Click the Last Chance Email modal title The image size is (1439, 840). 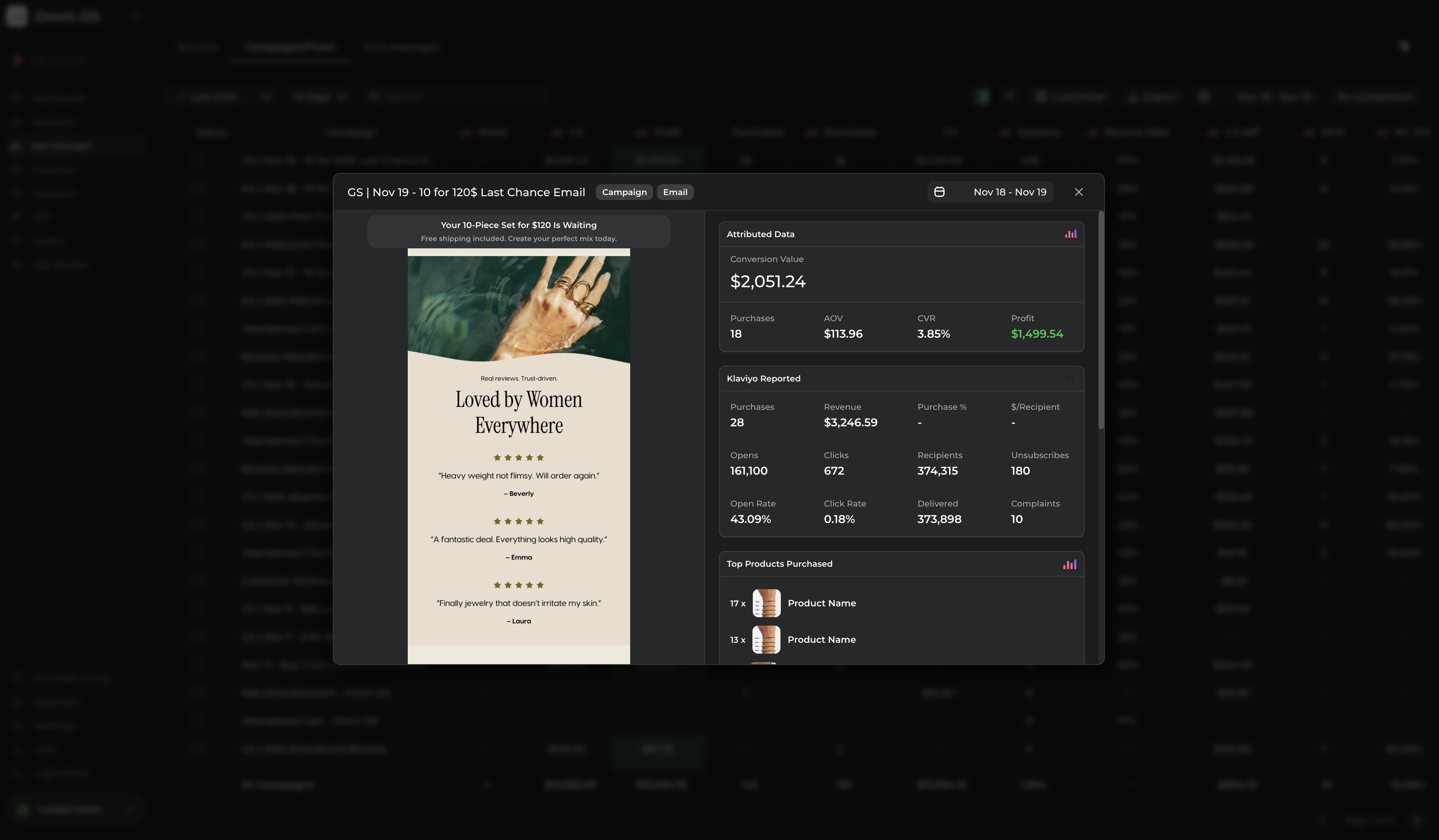(x=466, y=192)
